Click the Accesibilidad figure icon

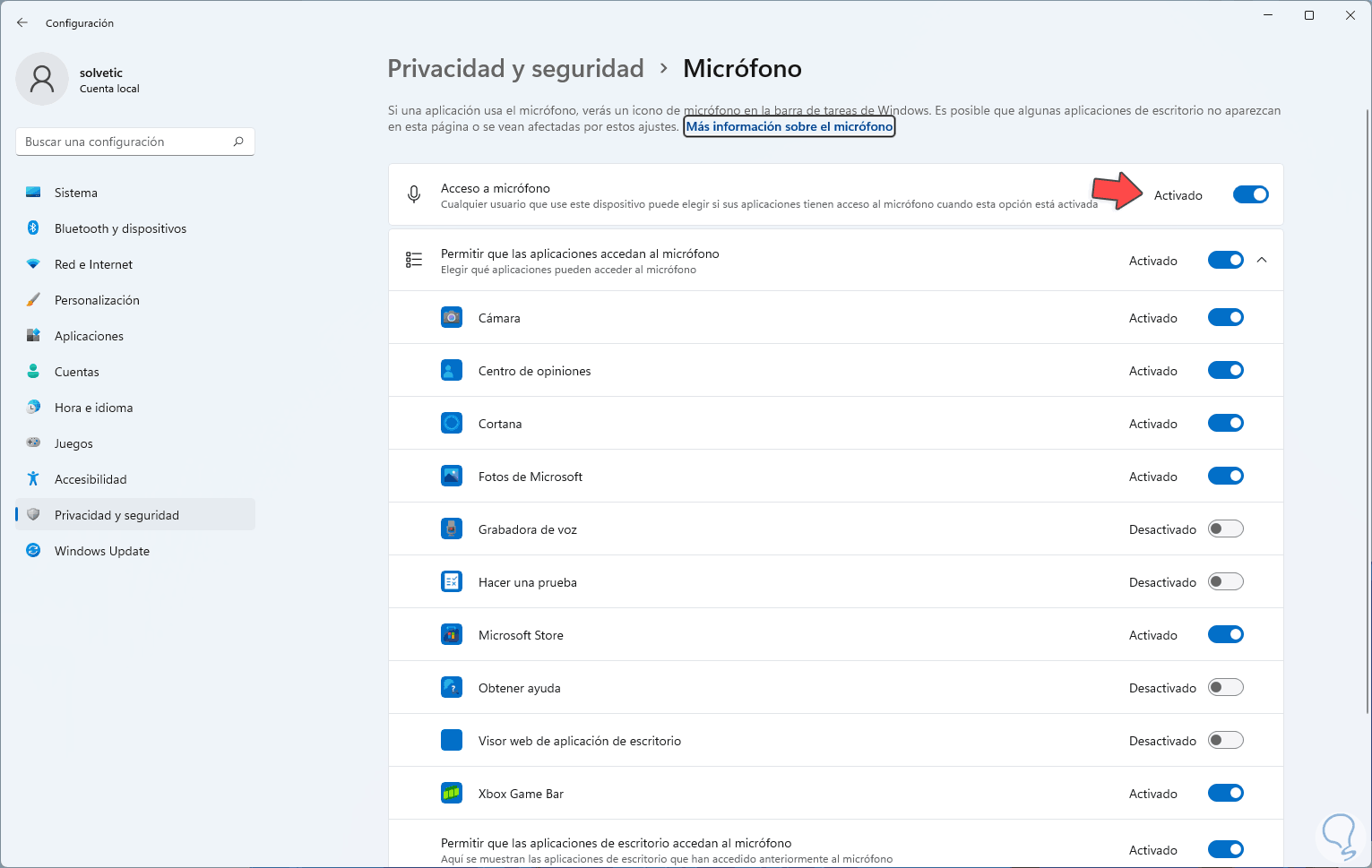(x=33, y=479)
